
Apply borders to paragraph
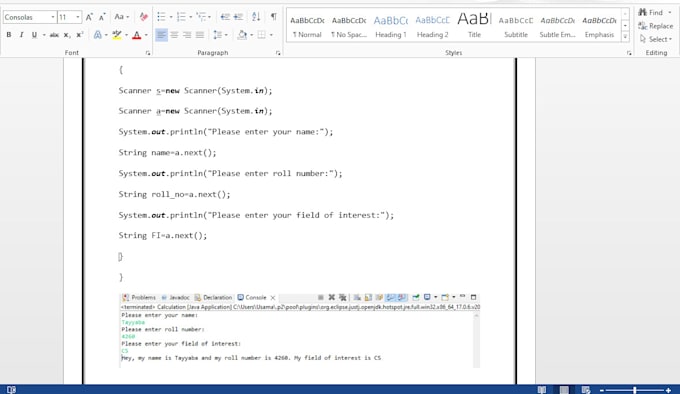[x=262, y=35]
